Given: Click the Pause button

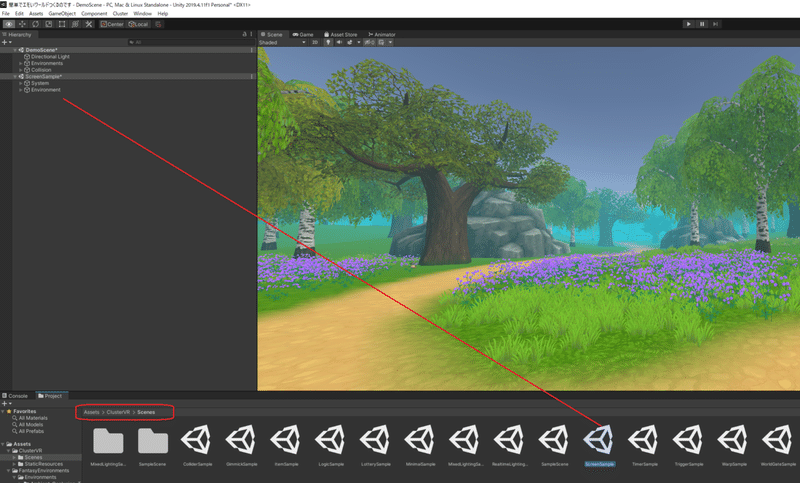Looking at the screenshot, I should pyautogui.click(x=702, y=24).
